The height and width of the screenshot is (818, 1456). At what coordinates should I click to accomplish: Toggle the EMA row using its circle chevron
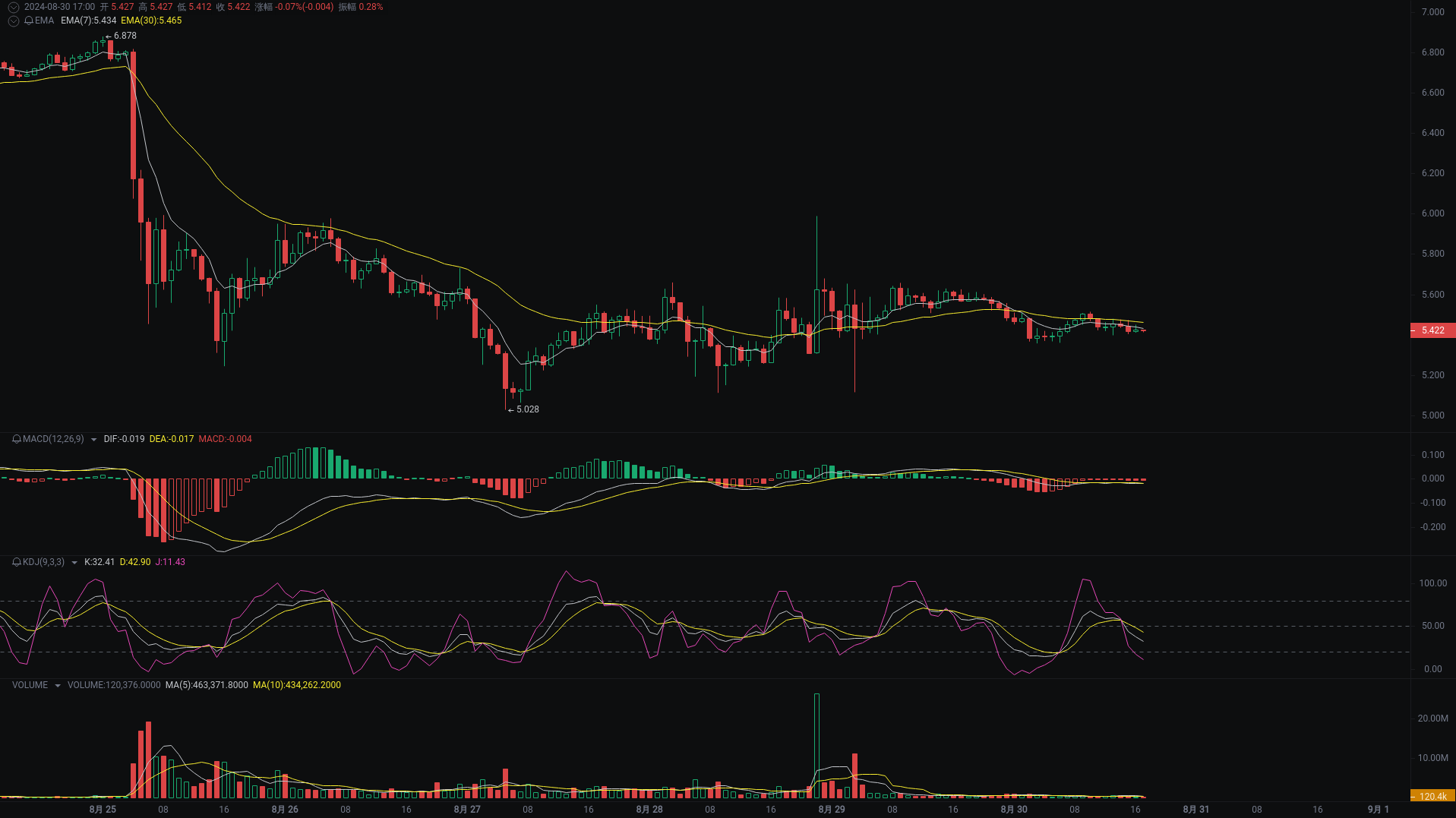pos(14,21)
